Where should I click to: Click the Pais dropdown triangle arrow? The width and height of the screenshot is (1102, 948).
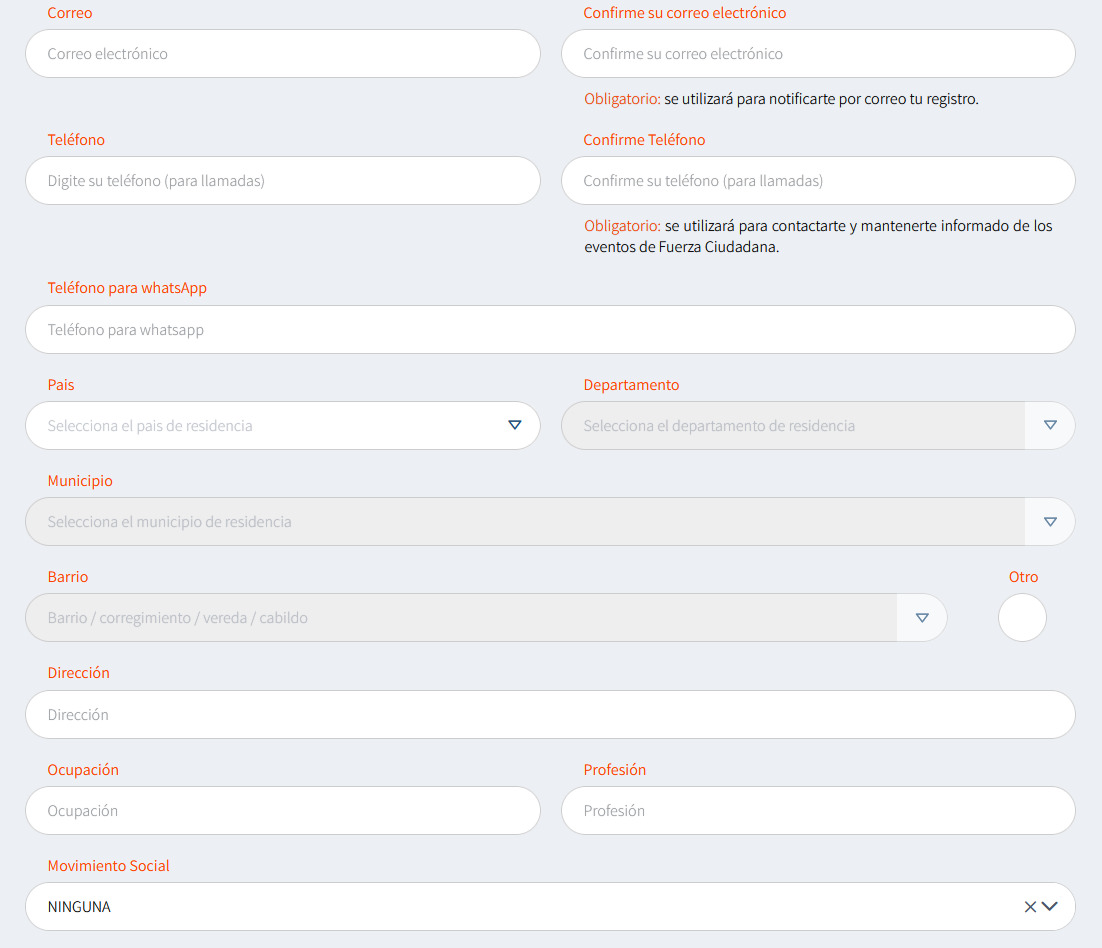[x=515, y=425]
